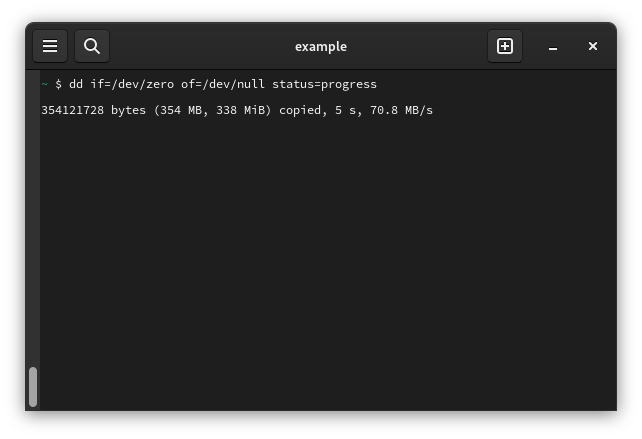Click the "$" prompt symbol

tap(59, 84)
